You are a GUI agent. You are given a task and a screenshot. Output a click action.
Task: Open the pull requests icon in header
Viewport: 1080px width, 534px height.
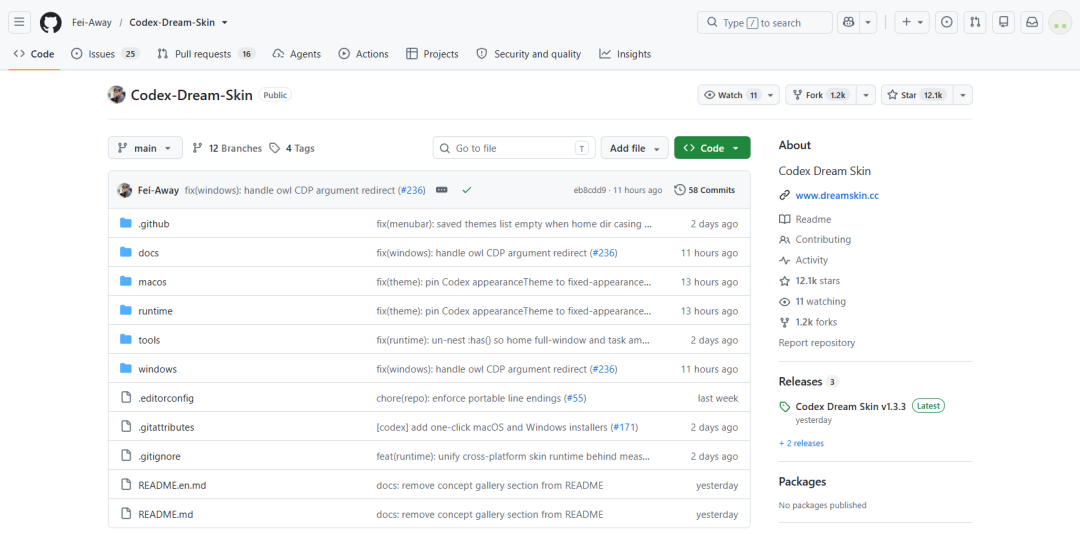975,23
